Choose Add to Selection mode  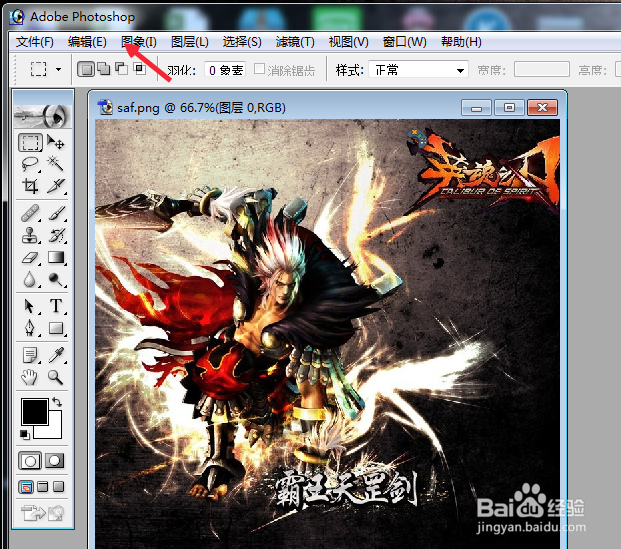104,69
